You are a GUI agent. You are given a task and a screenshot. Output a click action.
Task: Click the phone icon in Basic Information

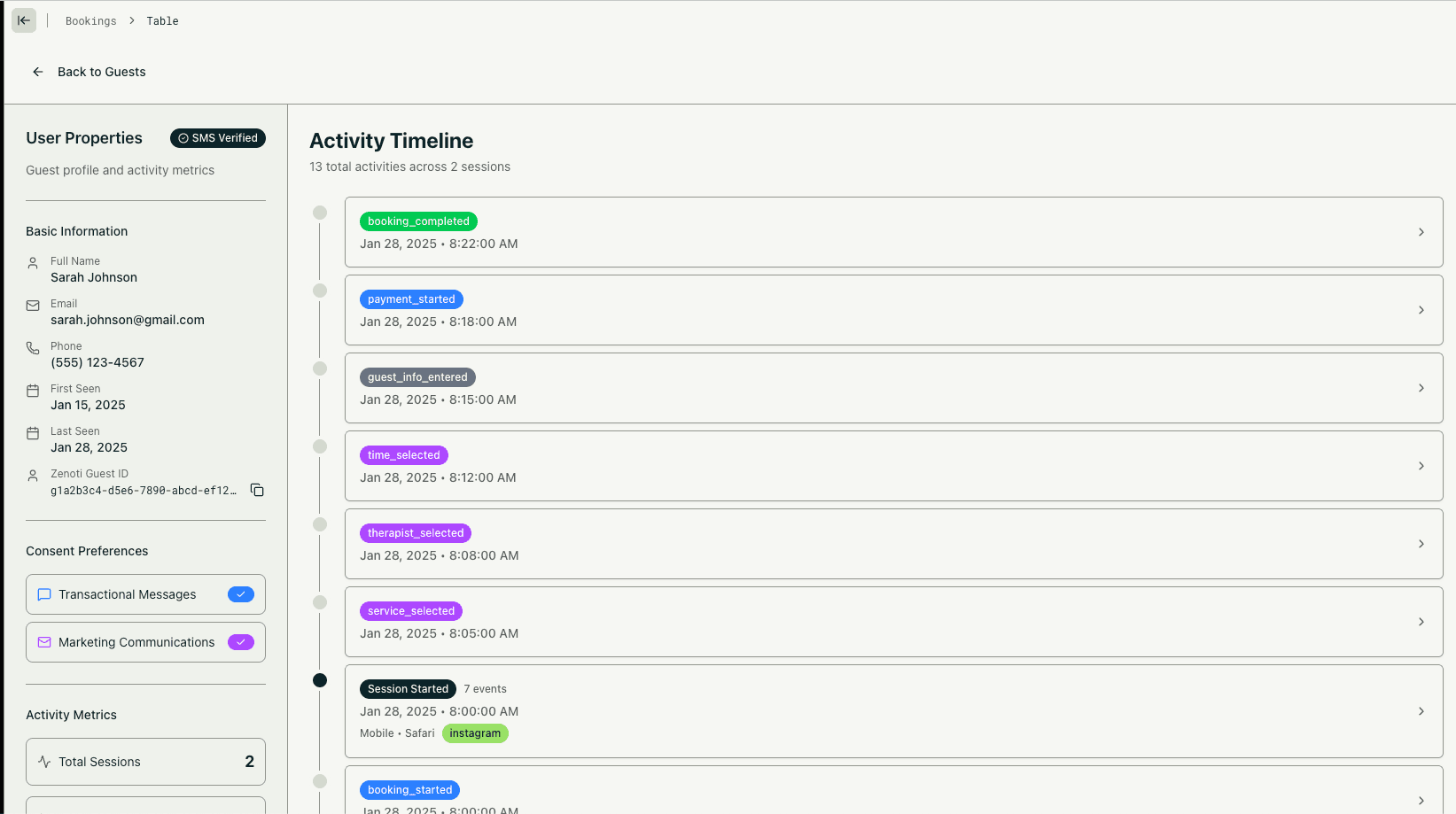coord(33,347)
